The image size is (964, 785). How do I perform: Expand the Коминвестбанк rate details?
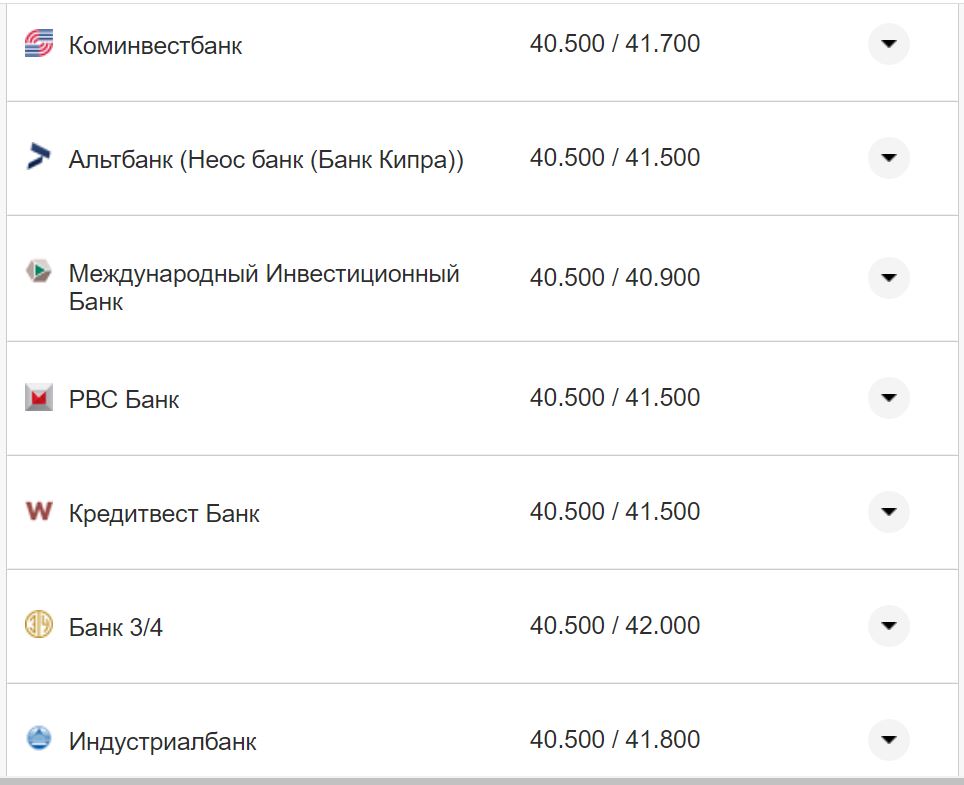click(888, 44)
